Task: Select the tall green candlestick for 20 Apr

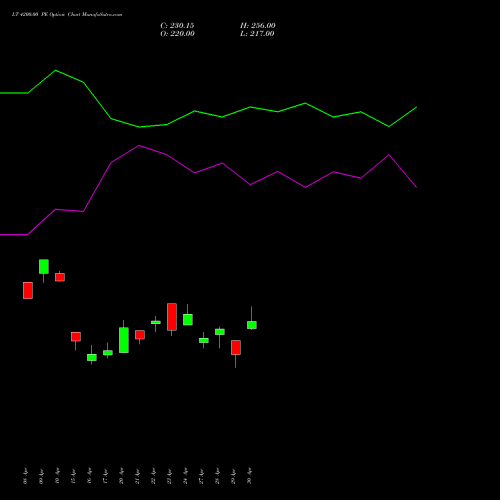Action: 124,340
